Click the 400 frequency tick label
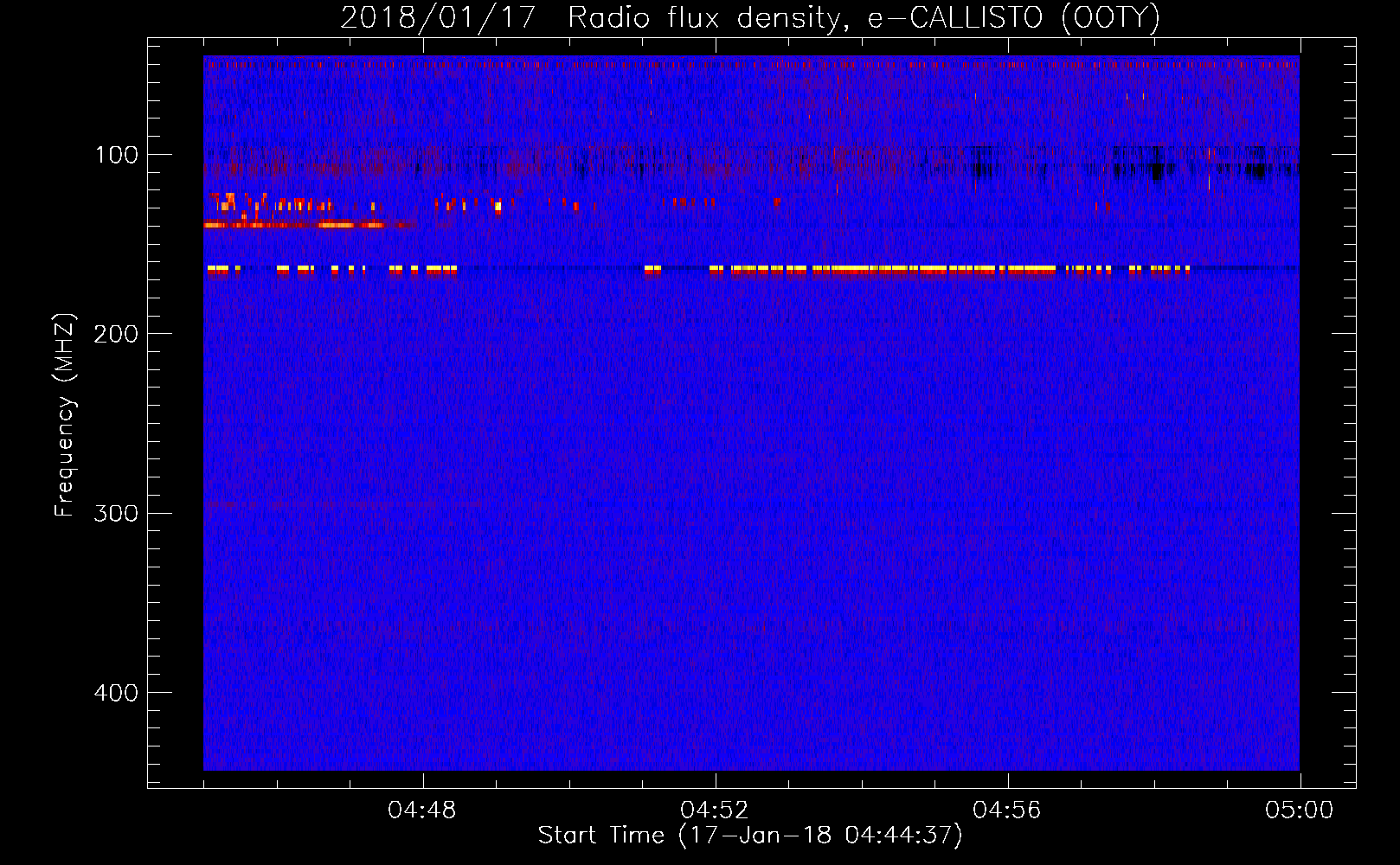This screenshot has height=865, width=1400. (116, 693)
